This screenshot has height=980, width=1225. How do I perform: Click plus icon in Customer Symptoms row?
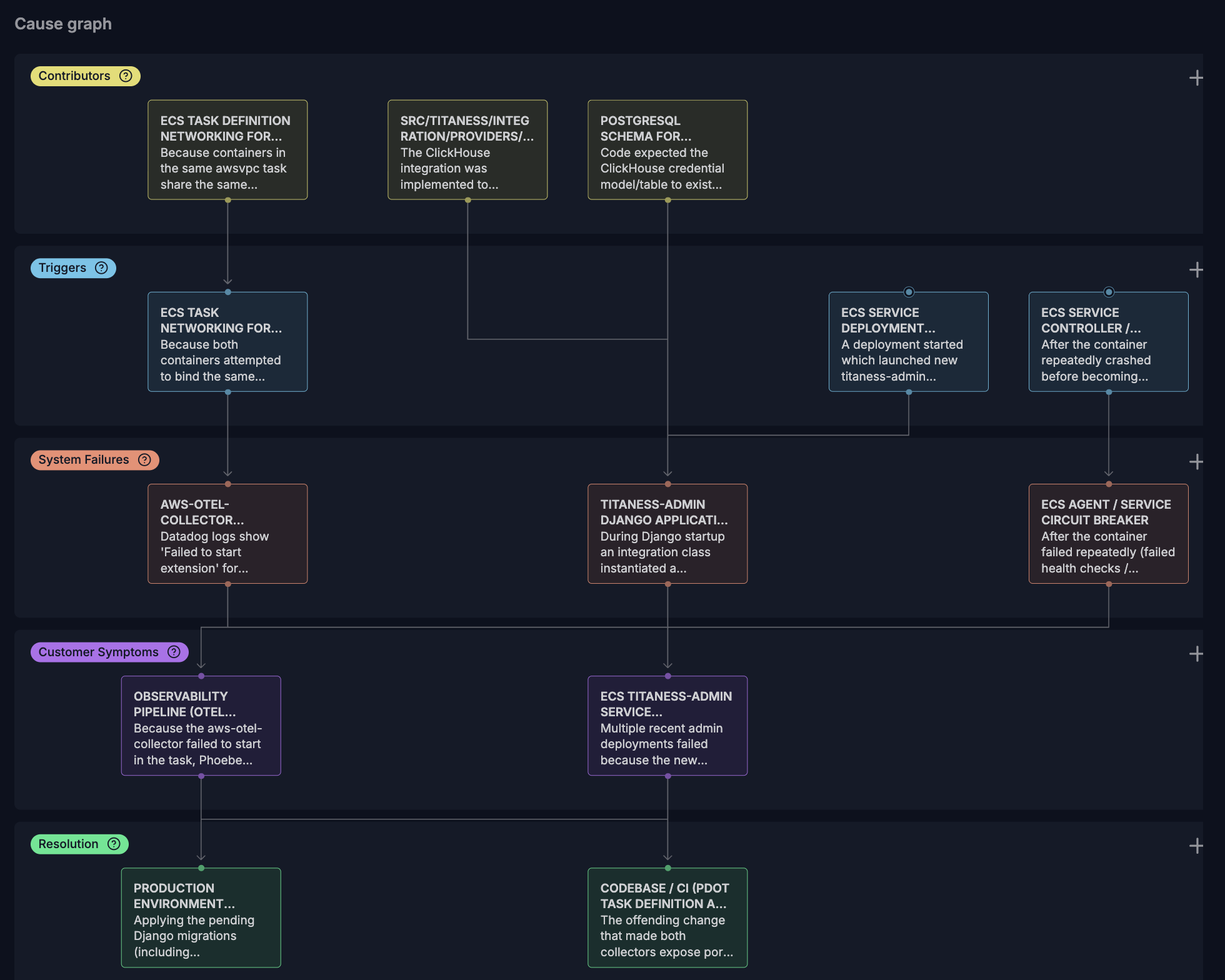pos(1196,654)
